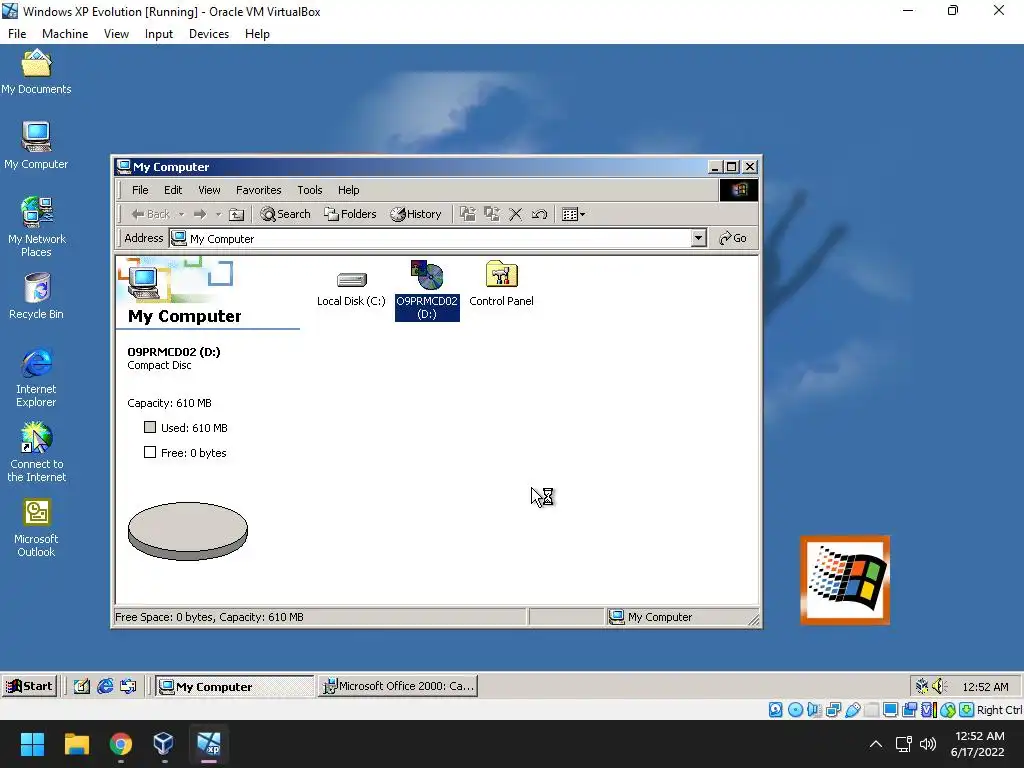This screenshot has width=1024, height=768.
Task: Click the Used: 610 MB legend box
Action: tap(150, 428)
